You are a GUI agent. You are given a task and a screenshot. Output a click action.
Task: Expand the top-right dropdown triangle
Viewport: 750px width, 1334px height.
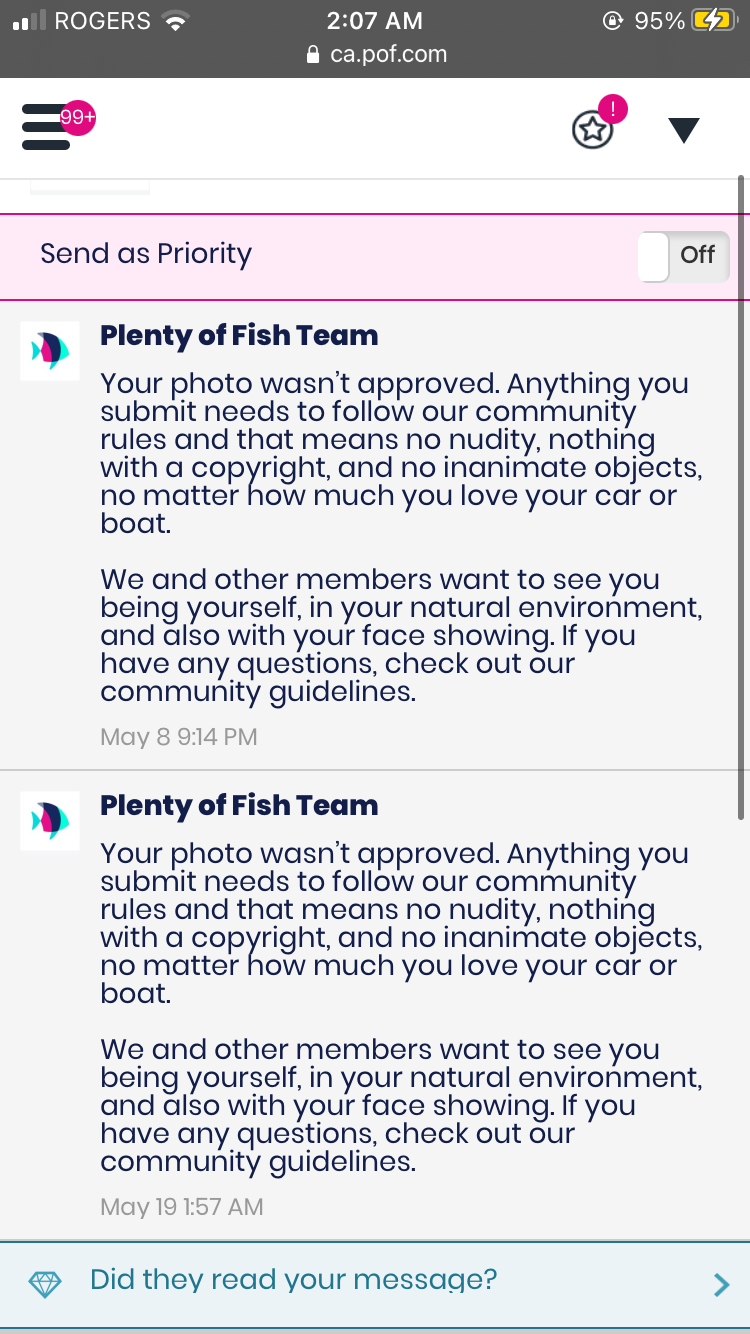(x=684, y=130)
